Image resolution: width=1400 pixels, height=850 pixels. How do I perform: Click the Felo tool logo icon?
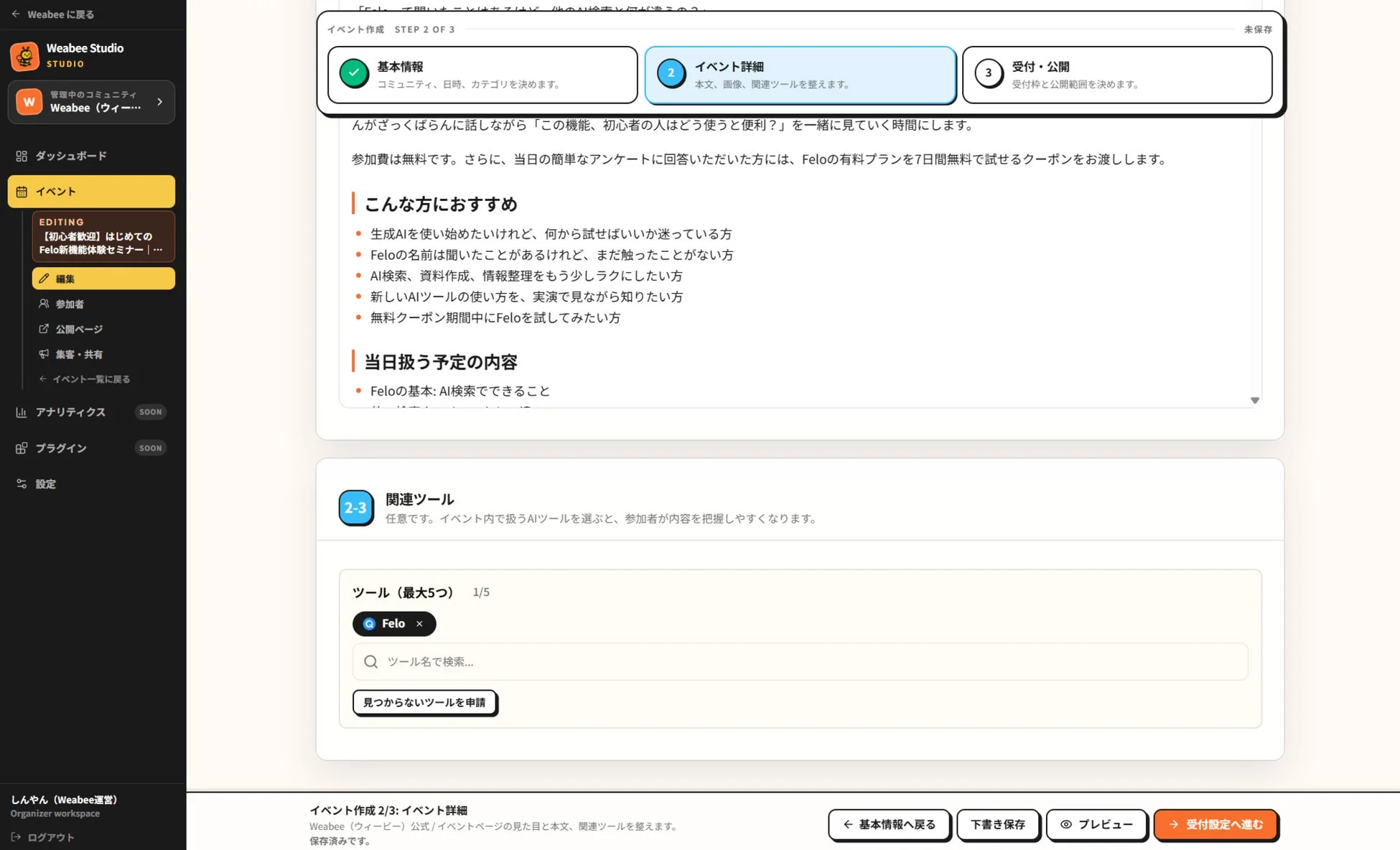tap(369, 624)
